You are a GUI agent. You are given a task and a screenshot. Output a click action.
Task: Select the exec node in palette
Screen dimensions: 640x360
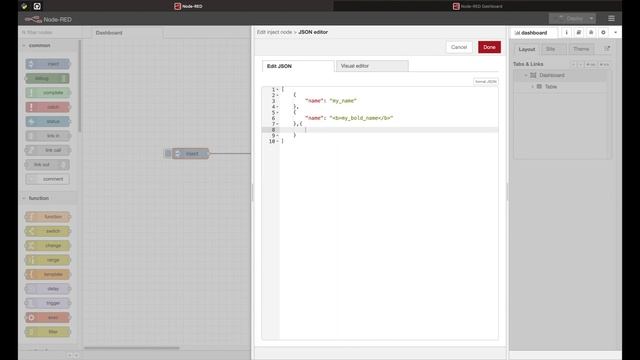click(48, 318)
